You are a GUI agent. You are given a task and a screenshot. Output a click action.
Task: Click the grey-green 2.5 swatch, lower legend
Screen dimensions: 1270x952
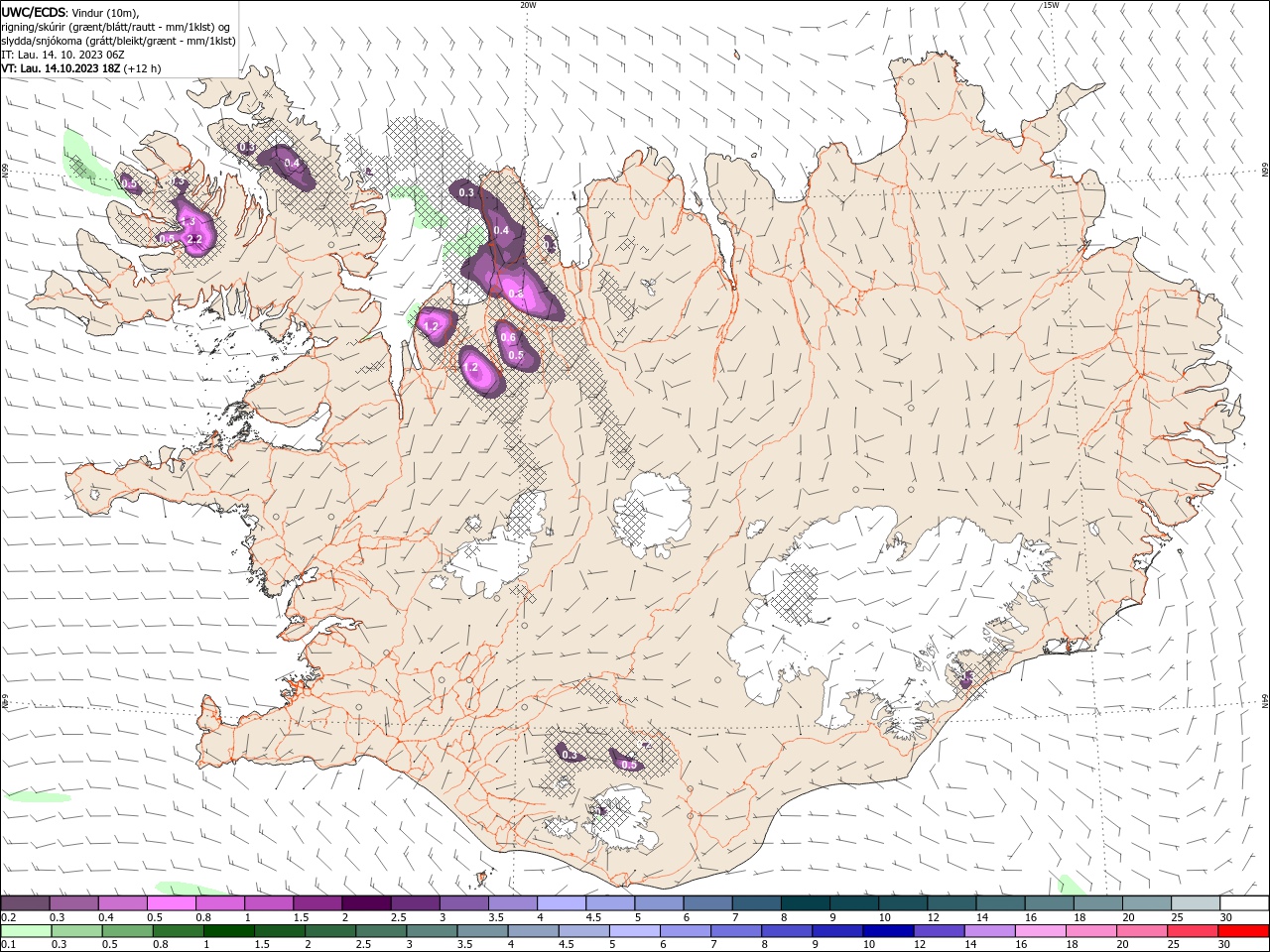(x=381, y=931)
